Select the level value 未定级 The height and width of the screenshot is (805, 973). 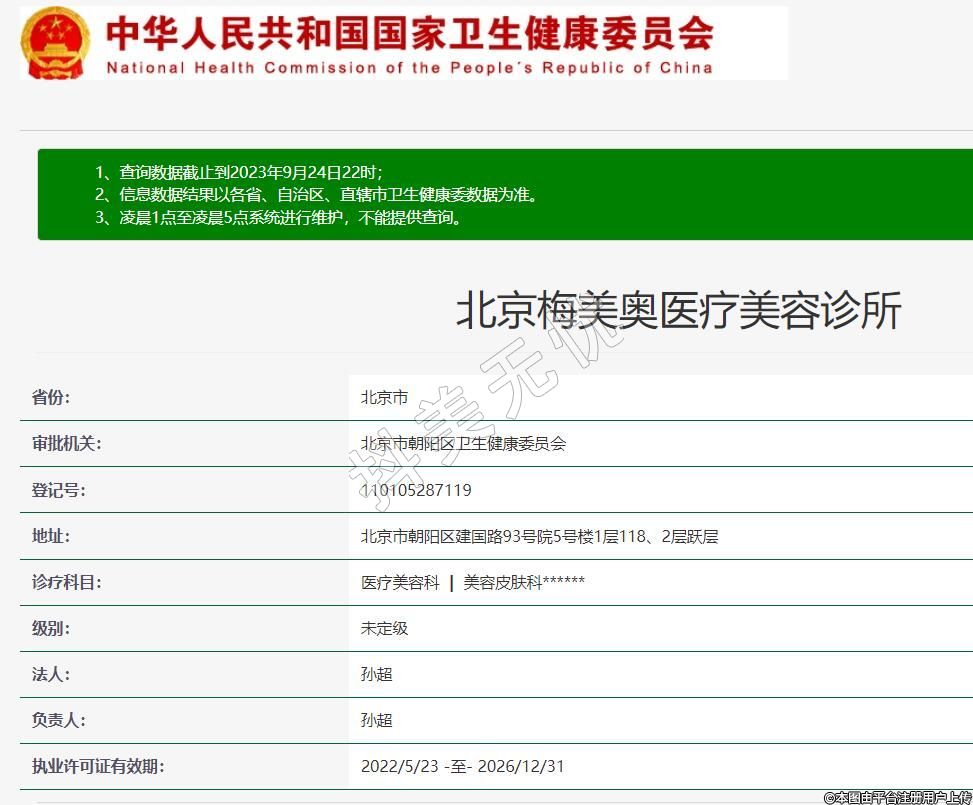tap(384, 628)
